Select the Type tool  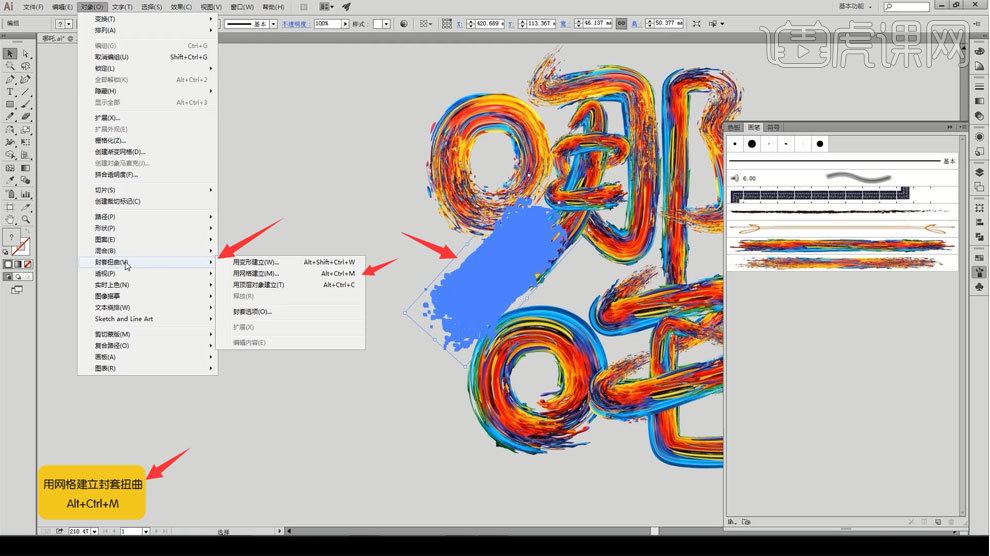pyautogui.click(x=10, y=92)
